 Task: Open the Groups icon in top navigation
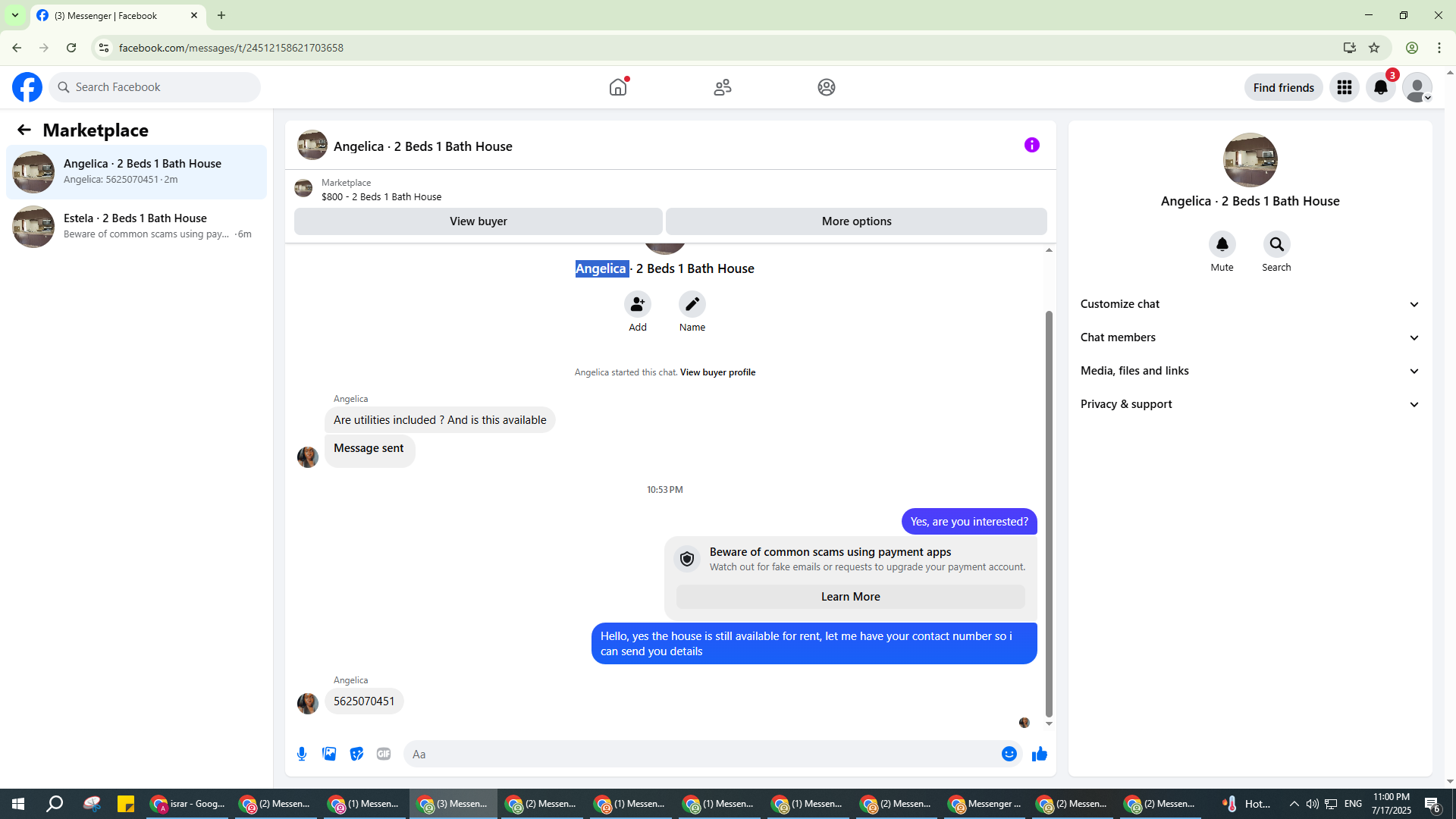coord(827,87)
